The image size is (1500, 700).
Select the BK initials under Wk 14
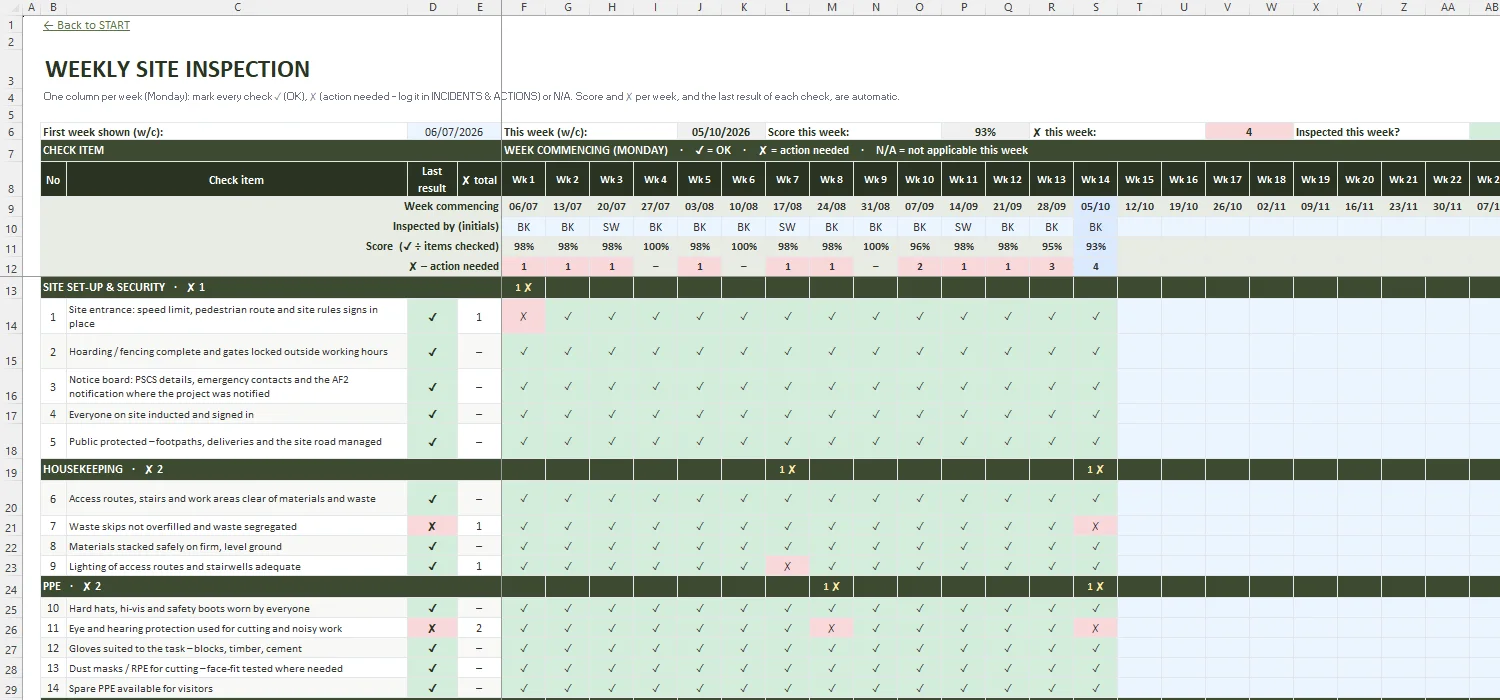coord(1096,227)
